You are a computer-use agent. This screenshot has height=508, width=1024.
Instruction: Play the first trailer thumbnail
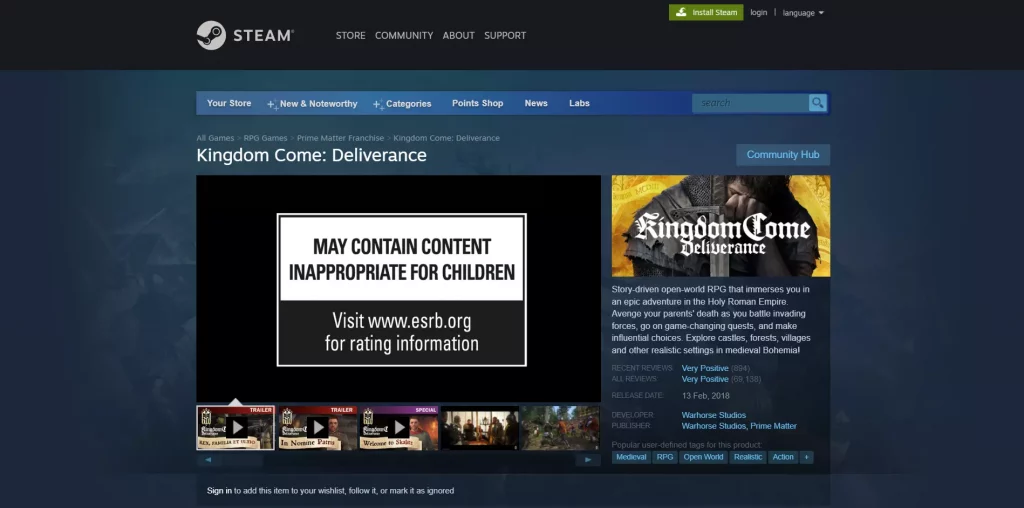point(236,428)
